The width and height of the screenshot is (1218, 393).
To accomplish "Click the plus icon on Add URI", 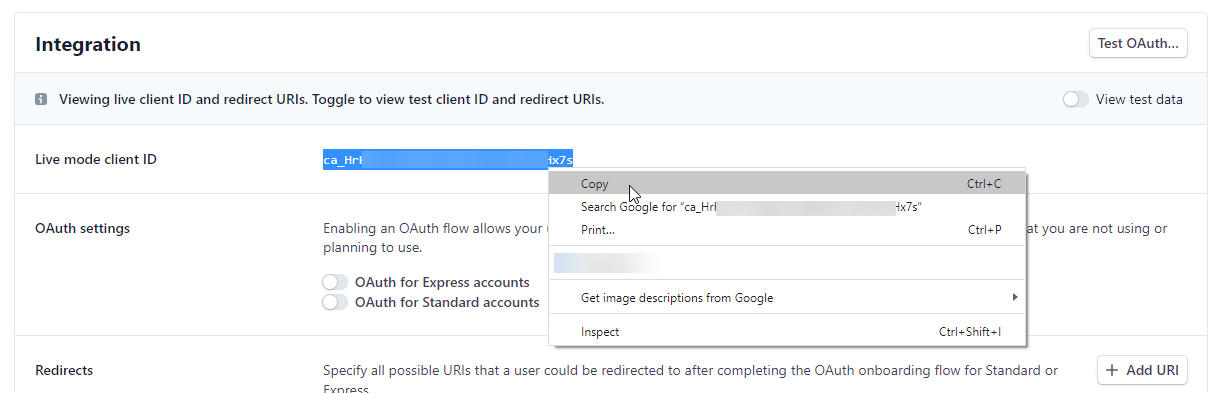I will coord(1113,370).
